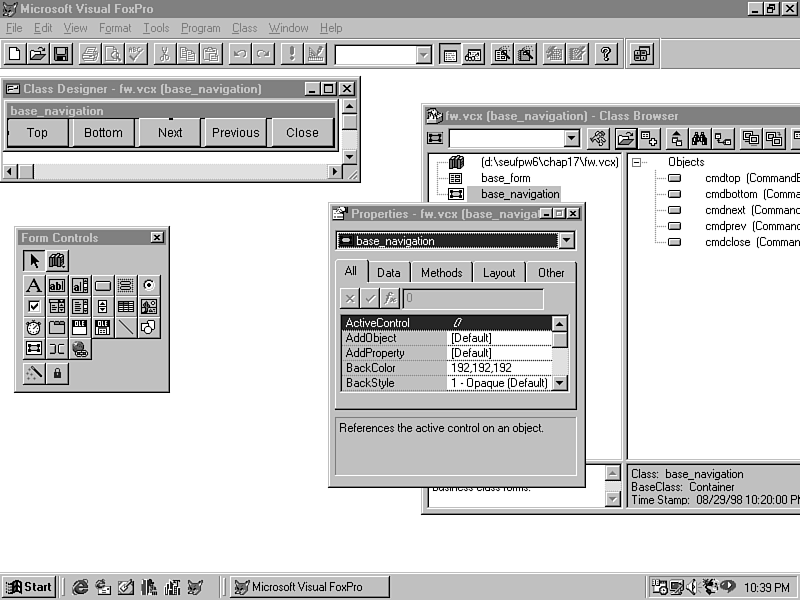
Task: Toggle the Select Objects pointer tool
Action: point(34,261)
